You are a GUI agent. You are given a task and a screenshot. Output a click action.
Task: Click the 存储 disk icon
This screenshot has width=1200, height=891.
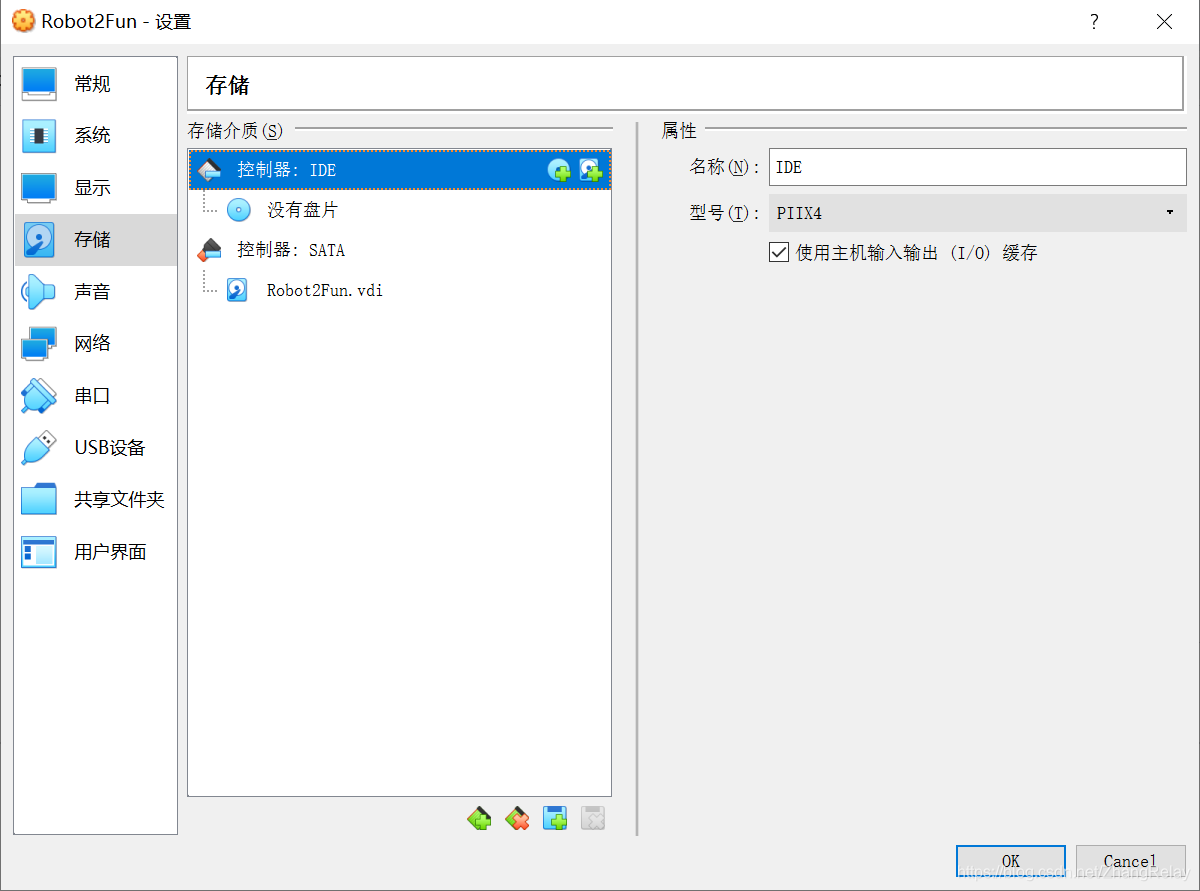[x=39, y=240]
